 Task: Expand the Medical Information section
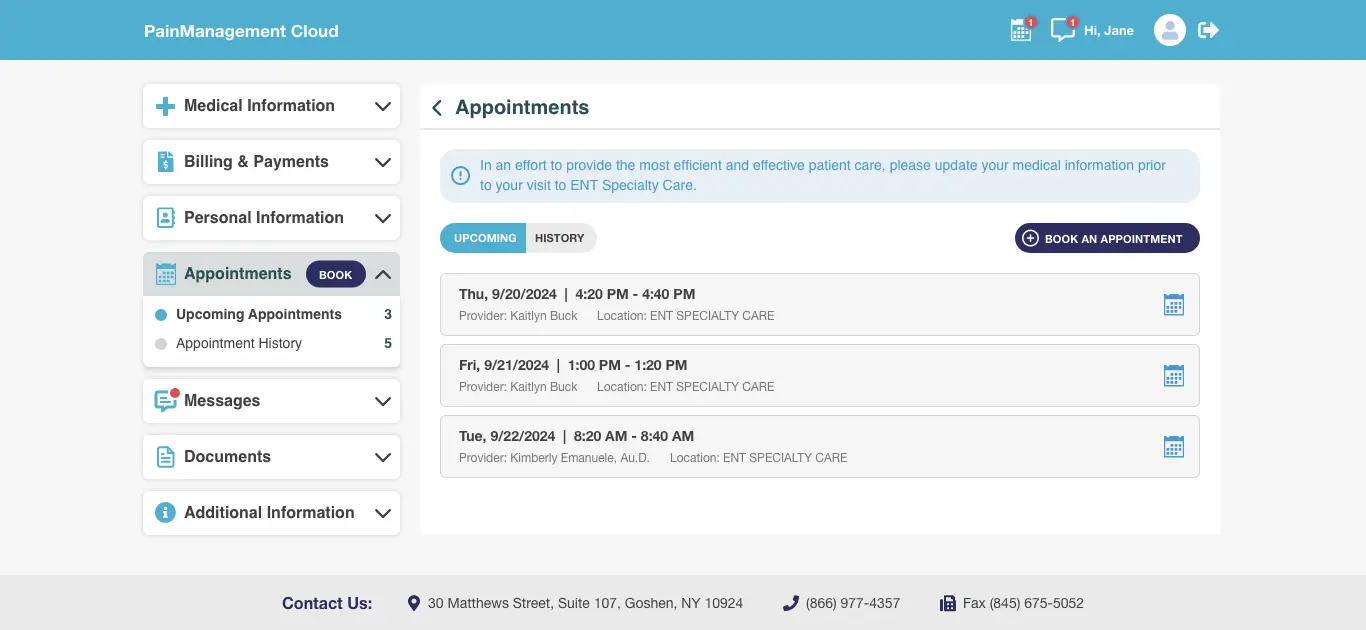[271, 105]
